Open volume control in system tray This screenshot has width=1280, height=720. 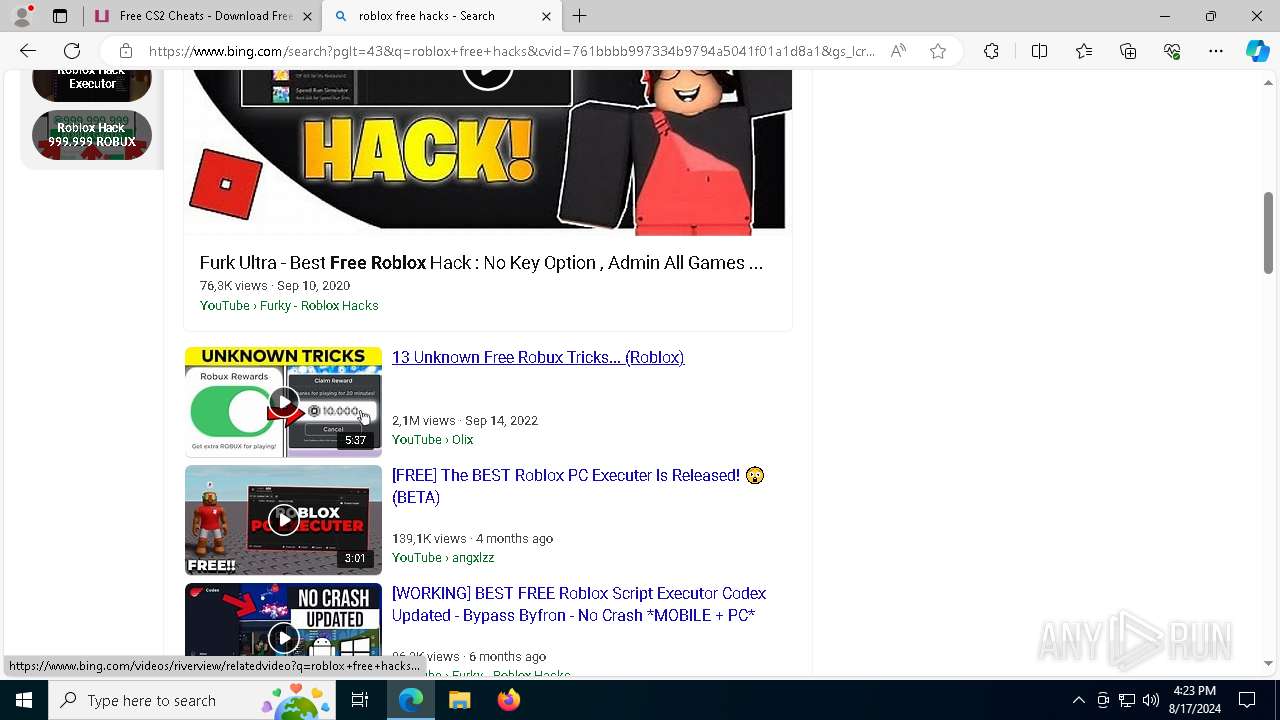tap(1151, 700)
